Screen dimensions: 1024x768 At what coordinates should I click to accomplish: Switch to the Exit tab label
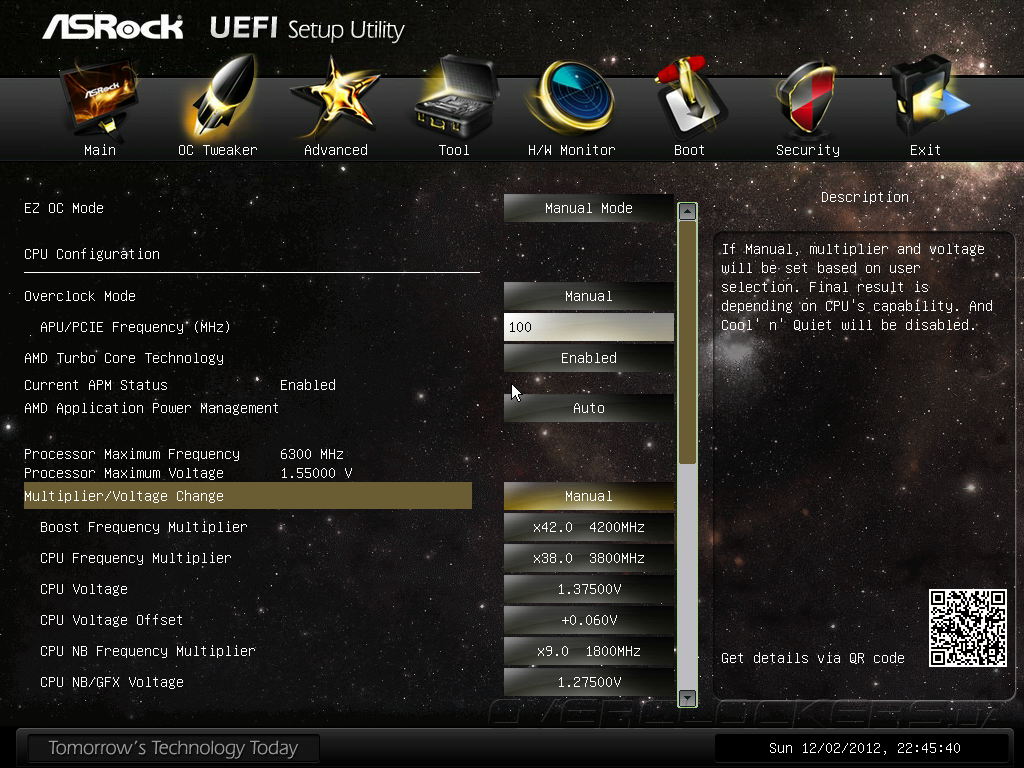pyautogui.click(x=925, y=150)
